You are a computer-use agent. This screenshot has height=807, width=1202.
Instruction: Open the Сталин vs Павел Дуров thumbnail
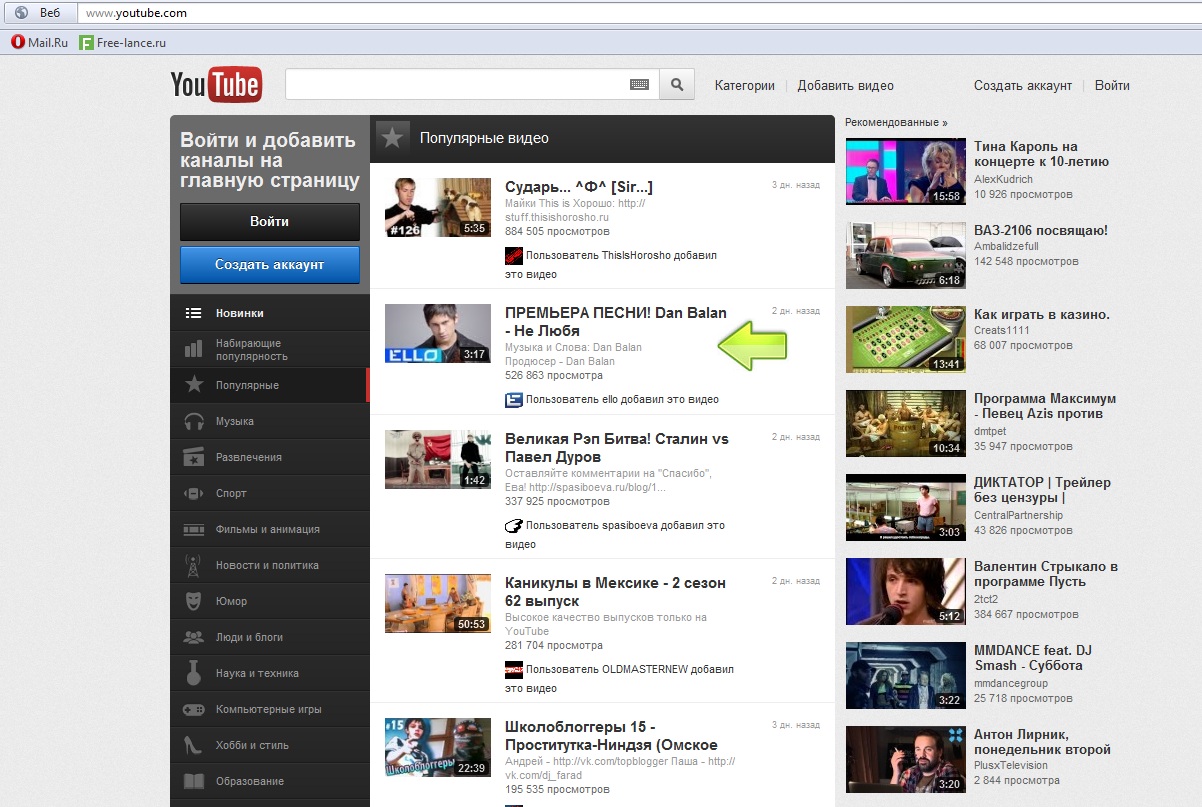point(438,459)
